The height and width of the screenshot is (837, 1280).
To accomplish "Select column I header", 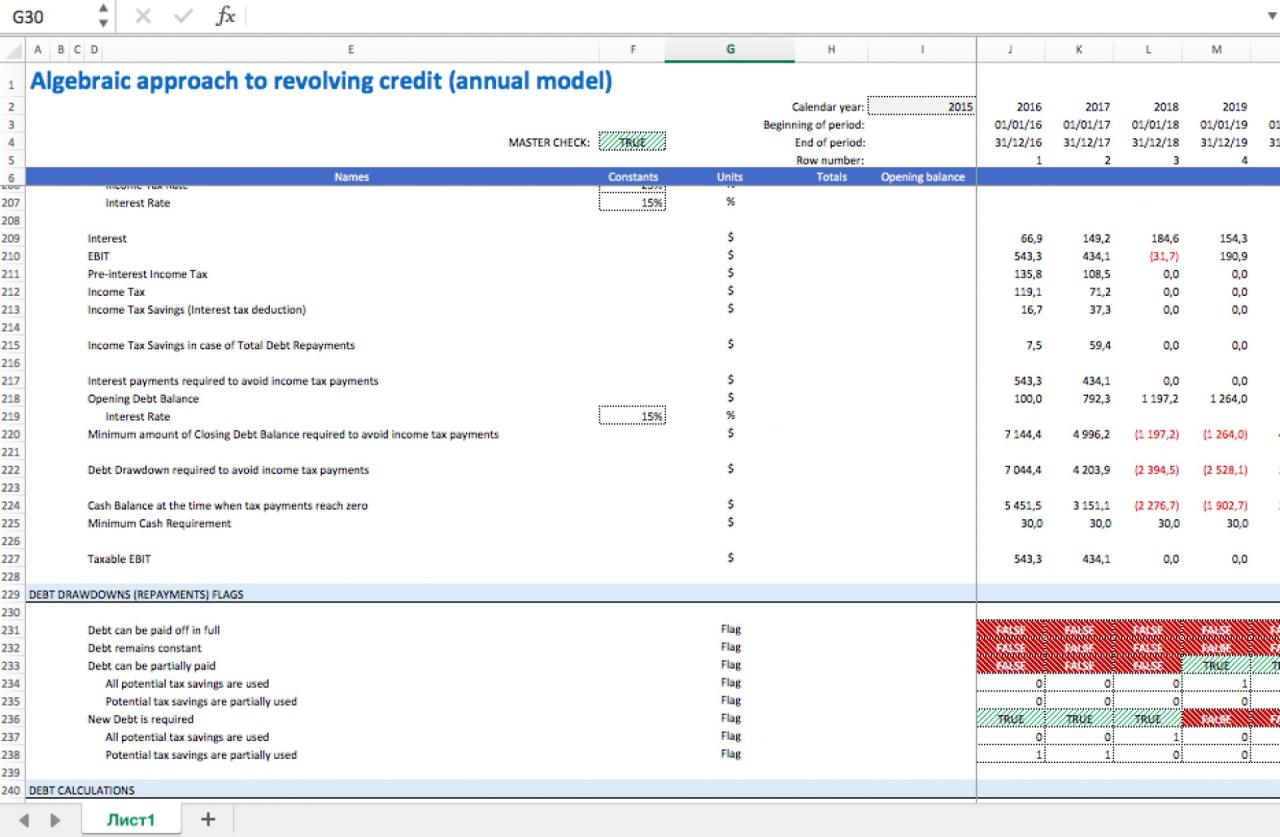I will click(x=922, y=49).
